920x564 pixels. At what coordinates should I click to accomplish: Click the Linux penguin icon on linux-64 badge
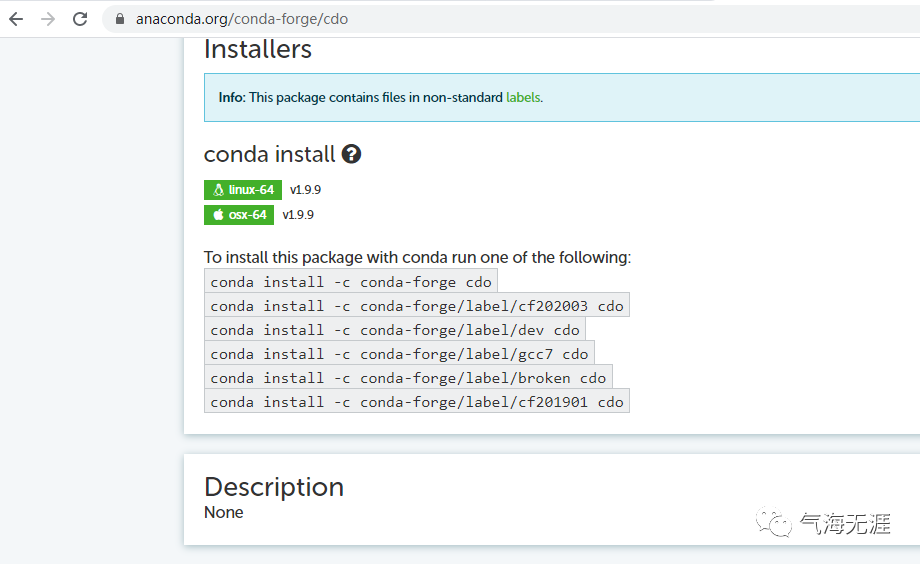tap(218, 190)
